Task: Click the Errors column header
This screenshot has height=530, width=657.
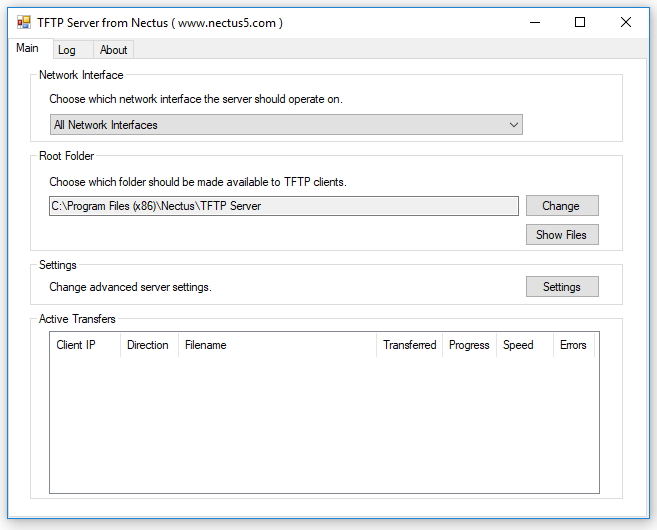Action: (574, 345)
